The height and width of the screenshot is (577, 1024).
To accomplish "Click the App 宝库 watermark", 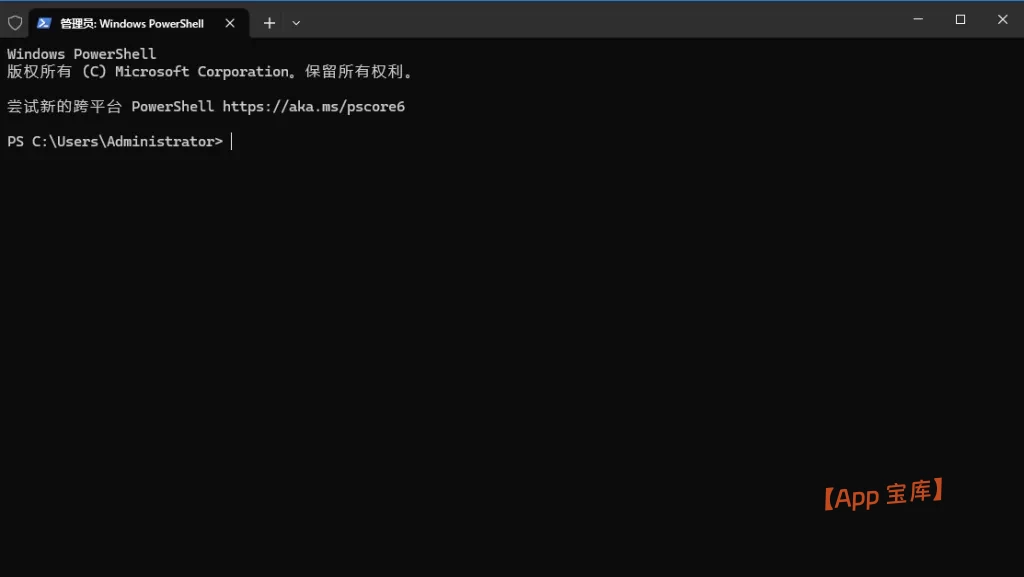I will (x=883, y=494).
